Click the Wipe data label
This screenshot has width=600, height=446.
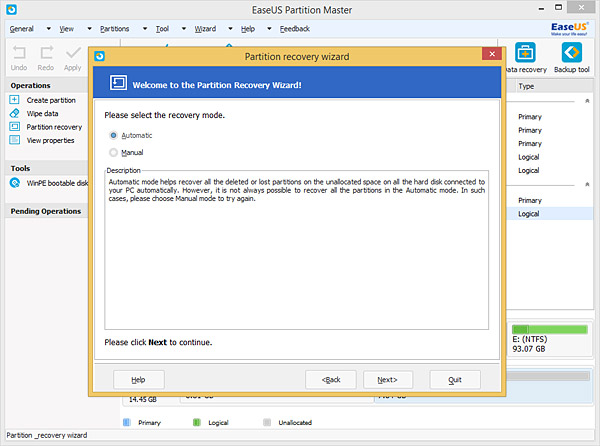point(42,114)
